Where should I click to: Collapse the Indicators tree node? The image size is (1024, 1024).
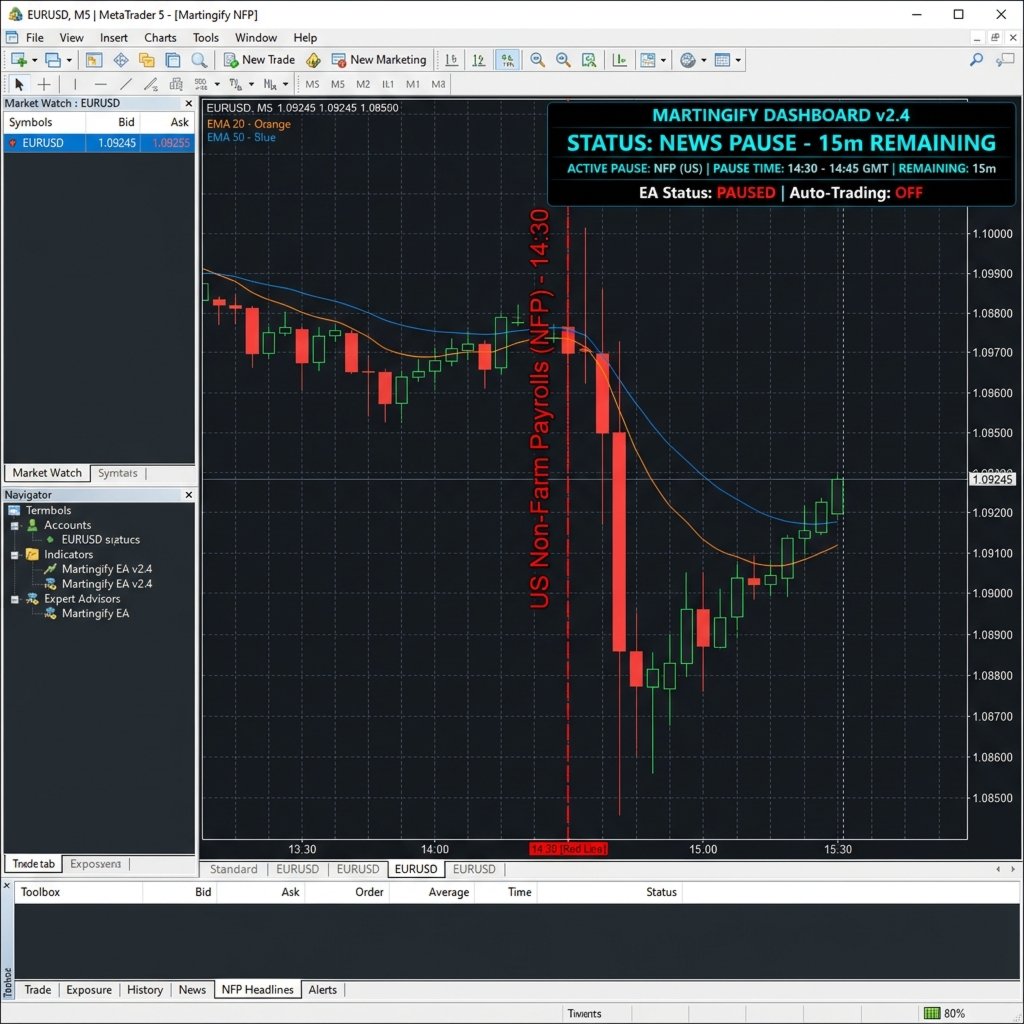(15, 555)
